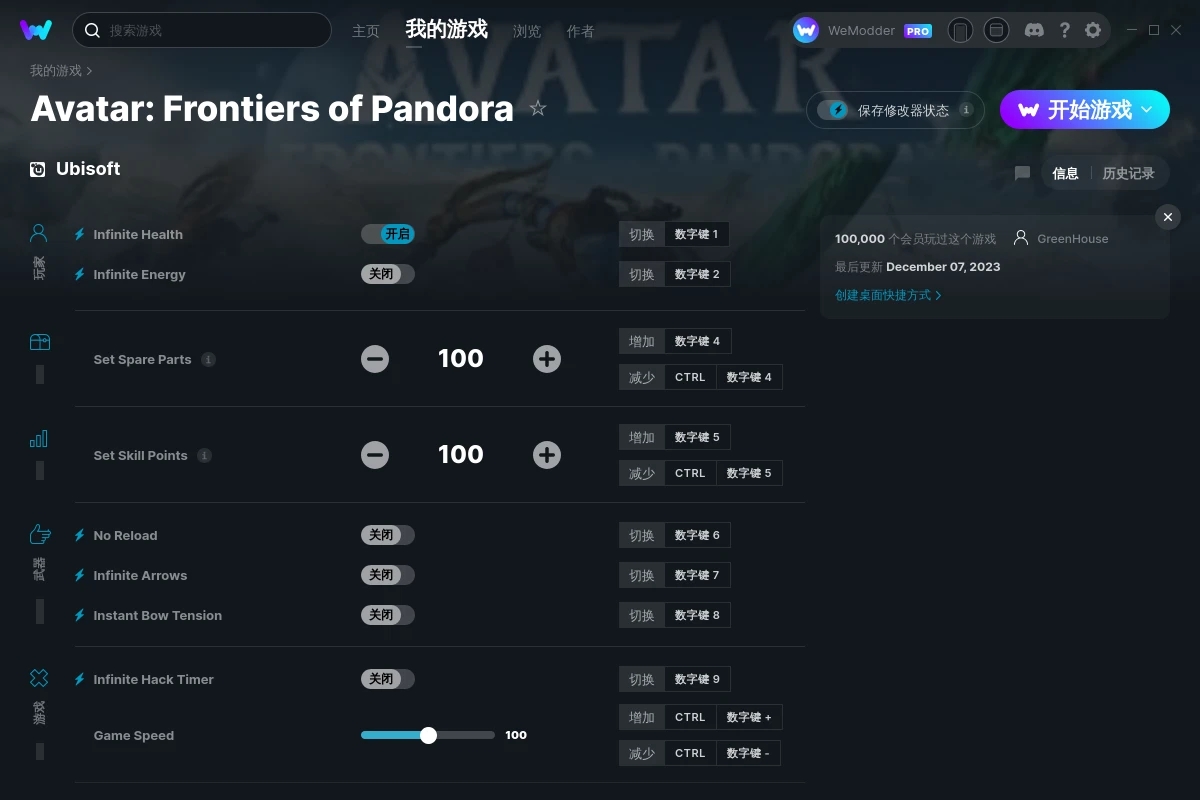Toggle Infinite Health off
The width and height of the screenshot is (1200, 800).
(388, 234)
